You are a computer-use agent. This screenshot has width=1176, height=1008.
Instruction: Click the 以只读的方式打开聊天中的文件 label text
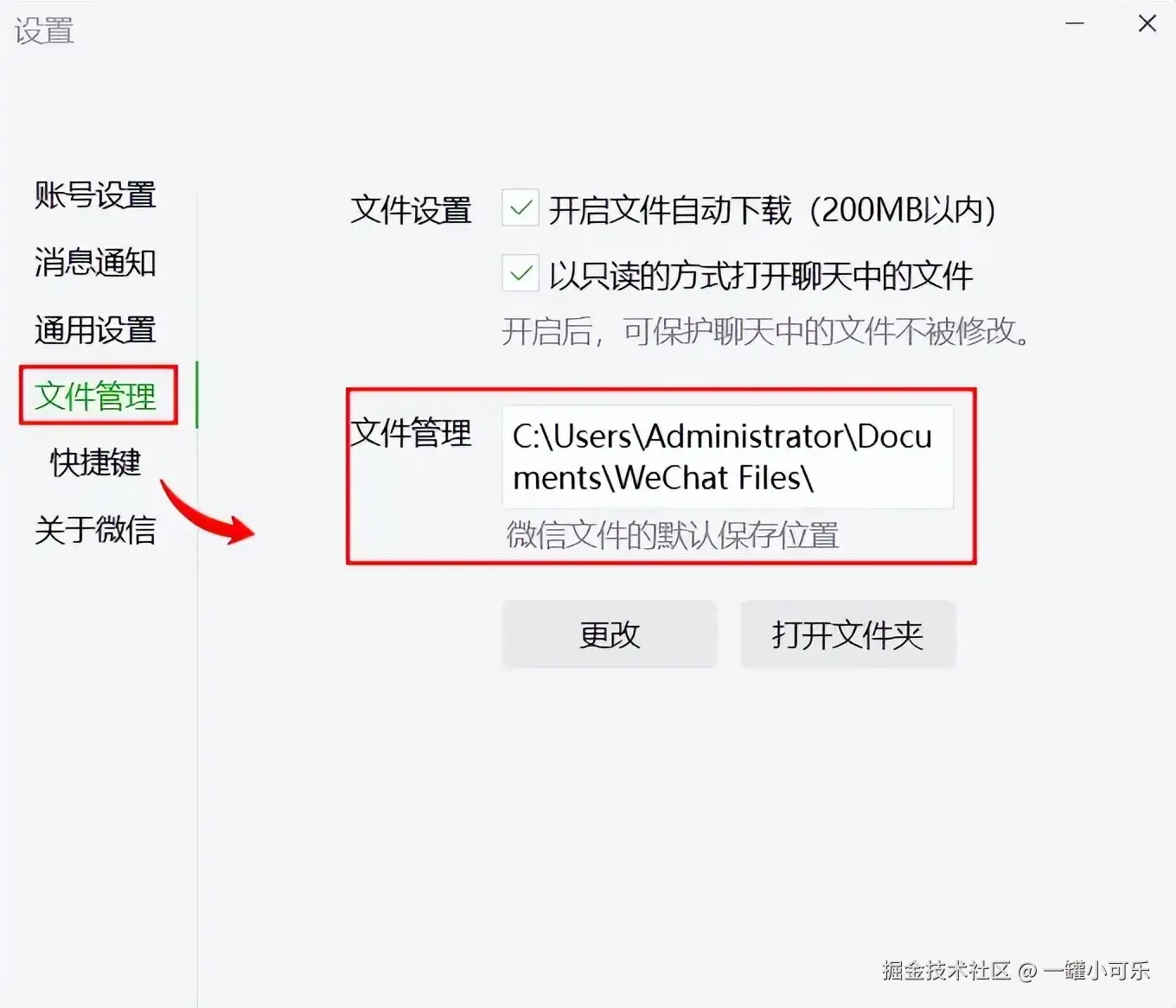(761, 277)
